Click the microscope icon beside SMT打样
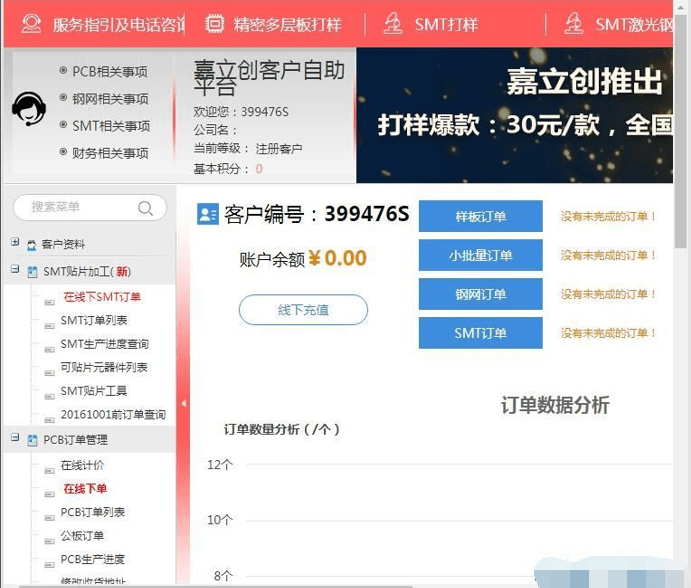Screen dimensions: 691x588 coord(393,24)
